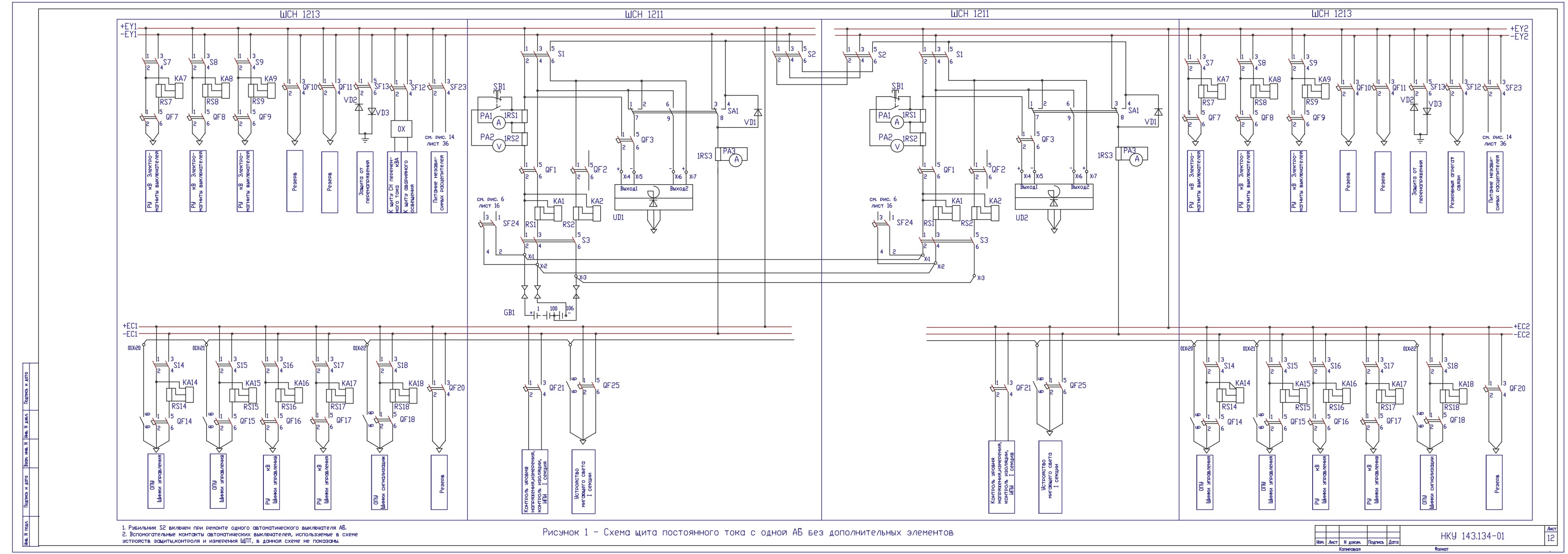Viewport: 1568px width, 554px height.
Task: Click the GB1 battery label
Action: pos(509,312)
